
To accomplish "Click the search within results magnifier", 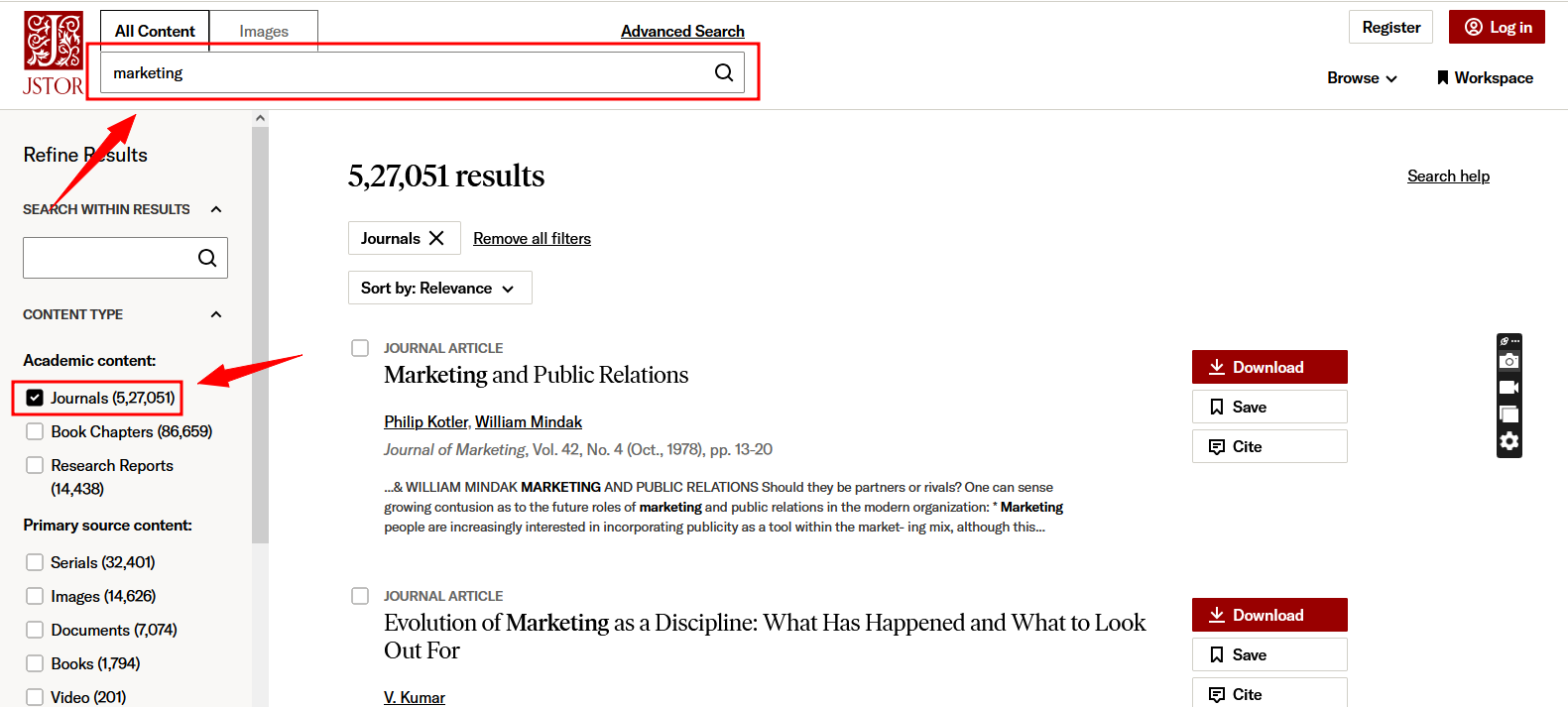I will pos(207,258).
